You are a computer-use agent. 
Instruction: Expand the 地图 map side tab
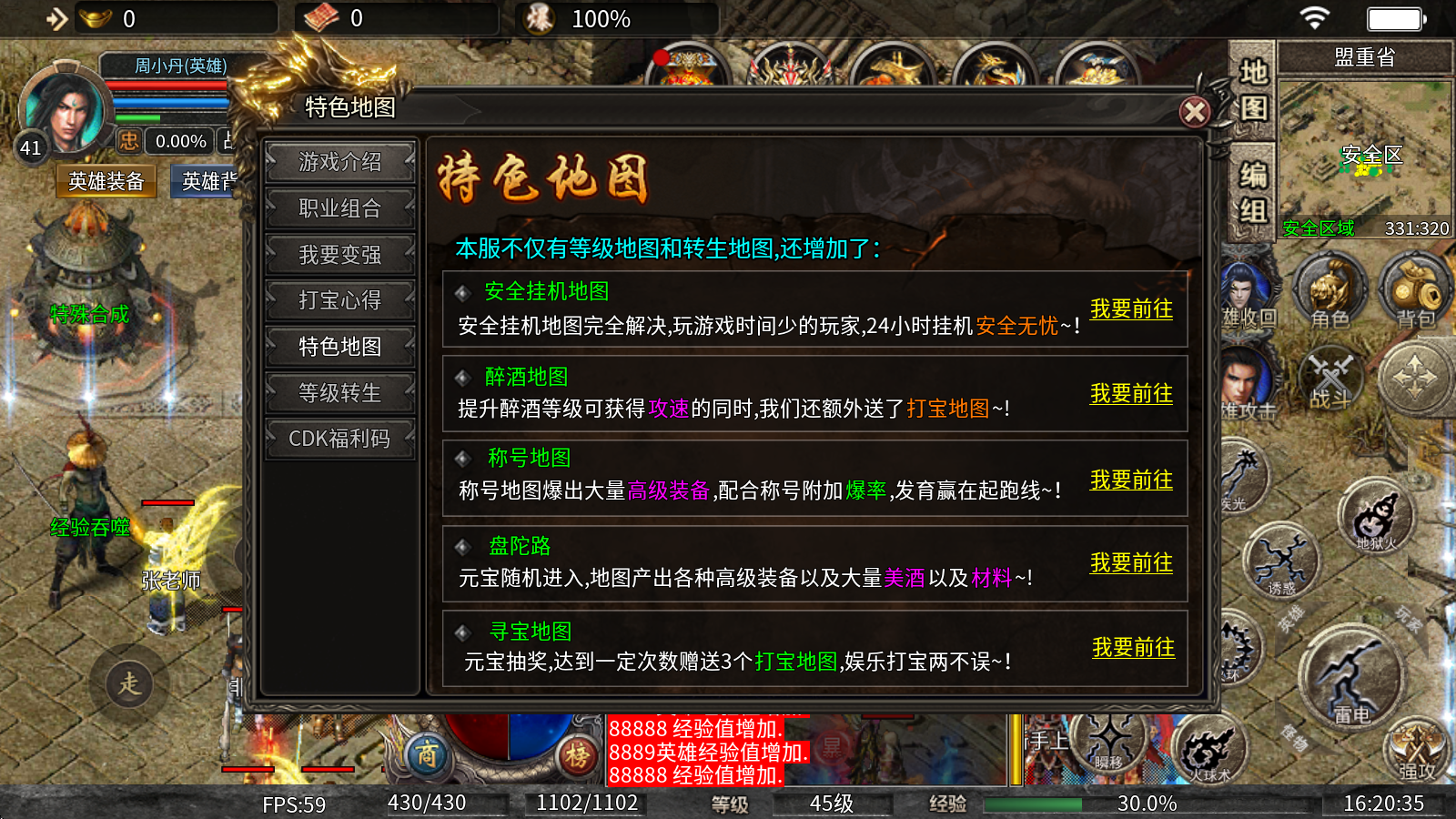[1254, 89]
